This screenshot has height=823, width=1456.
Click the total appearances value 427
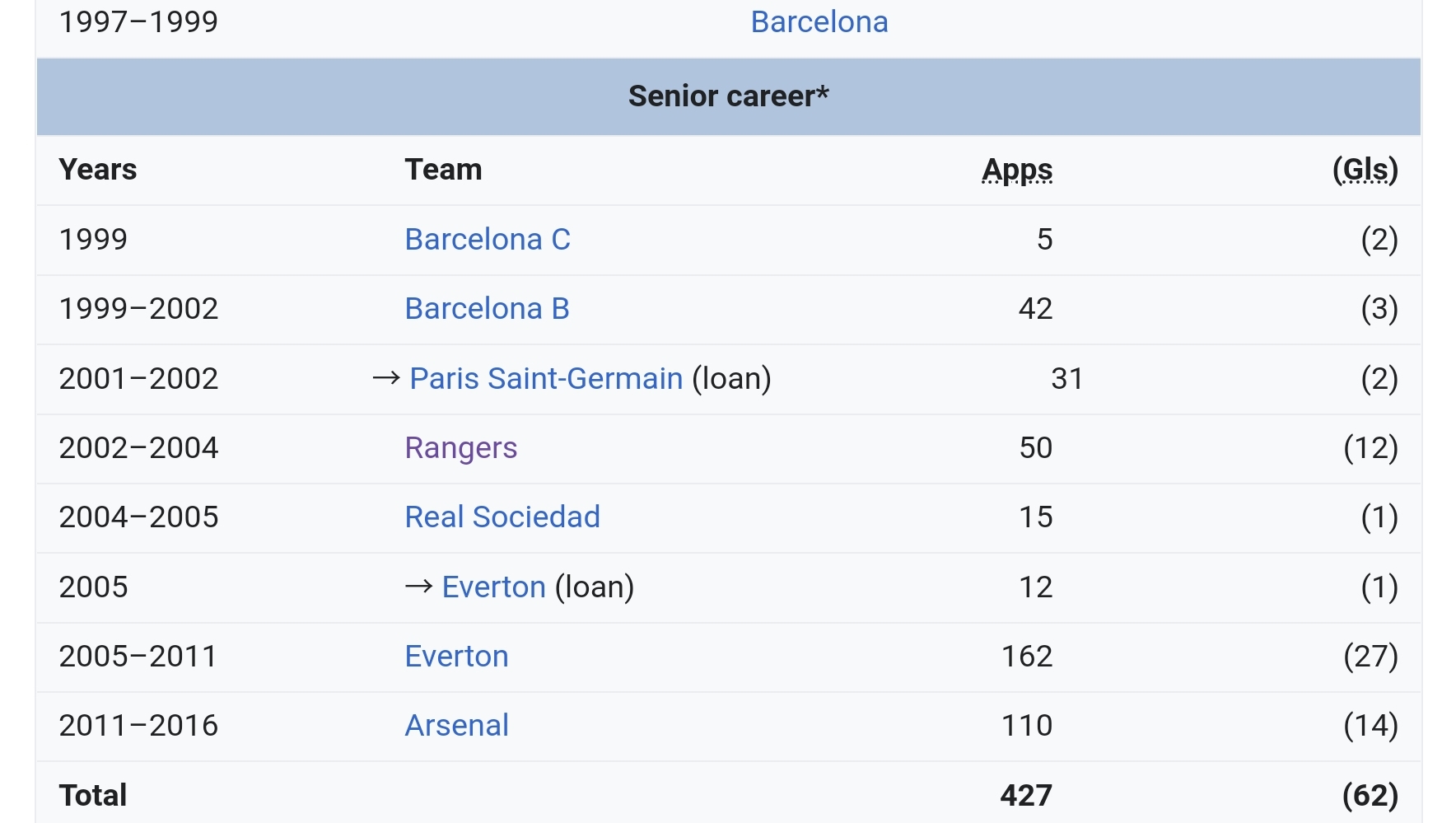point(1025,796)
